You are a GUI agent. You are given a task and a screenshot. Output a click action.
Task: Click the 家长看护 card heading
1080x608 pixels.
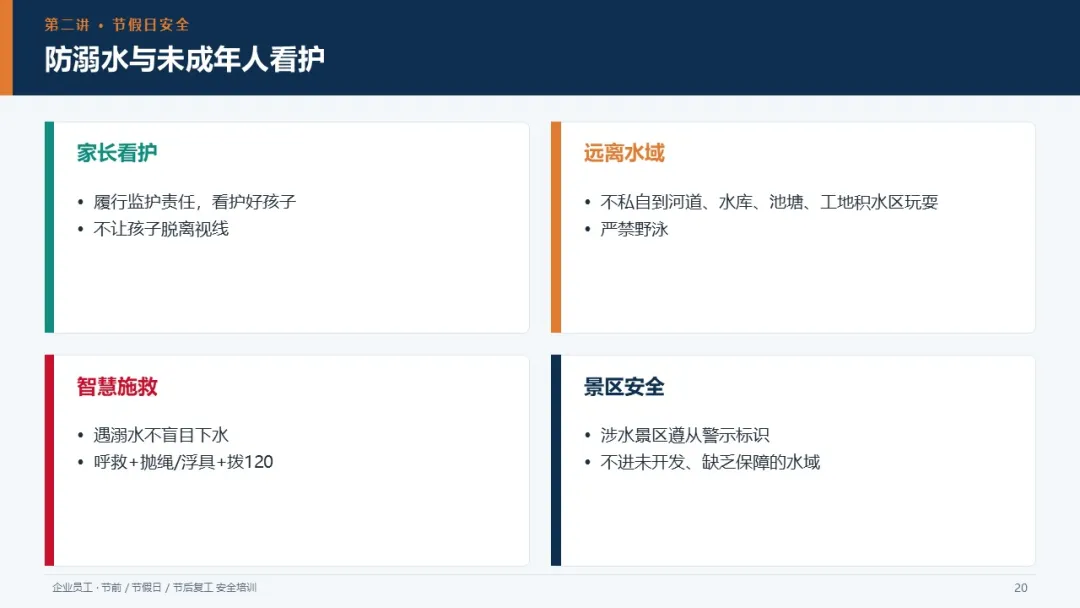point(117,153)
